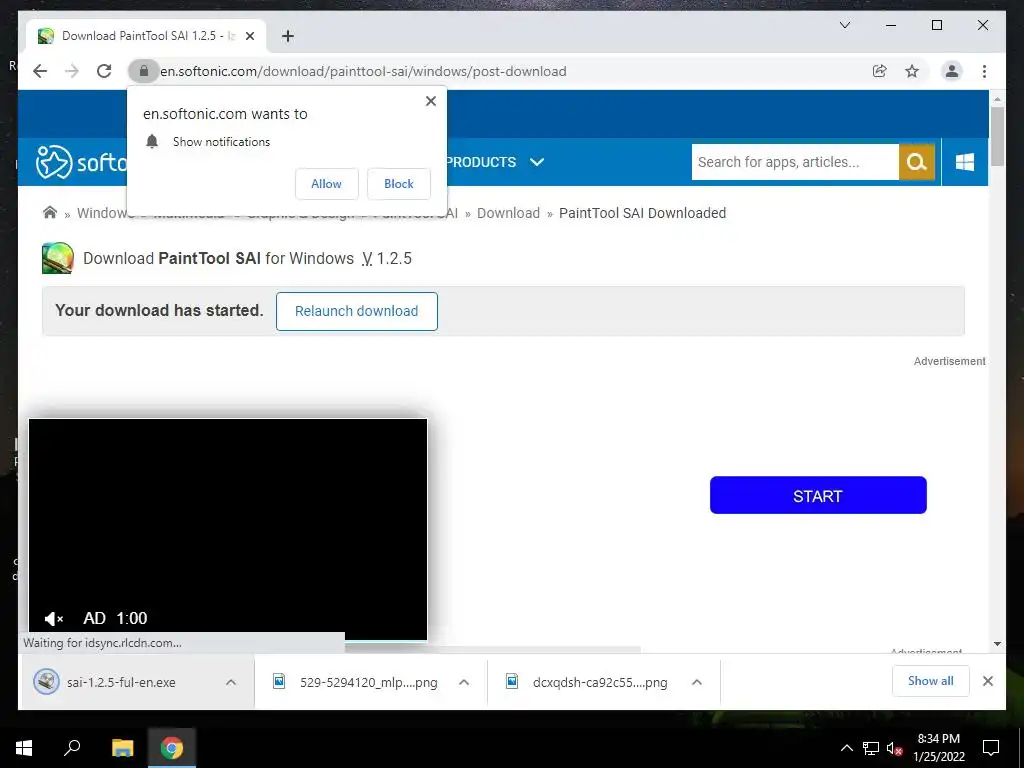Click the scrollbar down arrow
The image size is (1024, 768).
pos(997,644)
